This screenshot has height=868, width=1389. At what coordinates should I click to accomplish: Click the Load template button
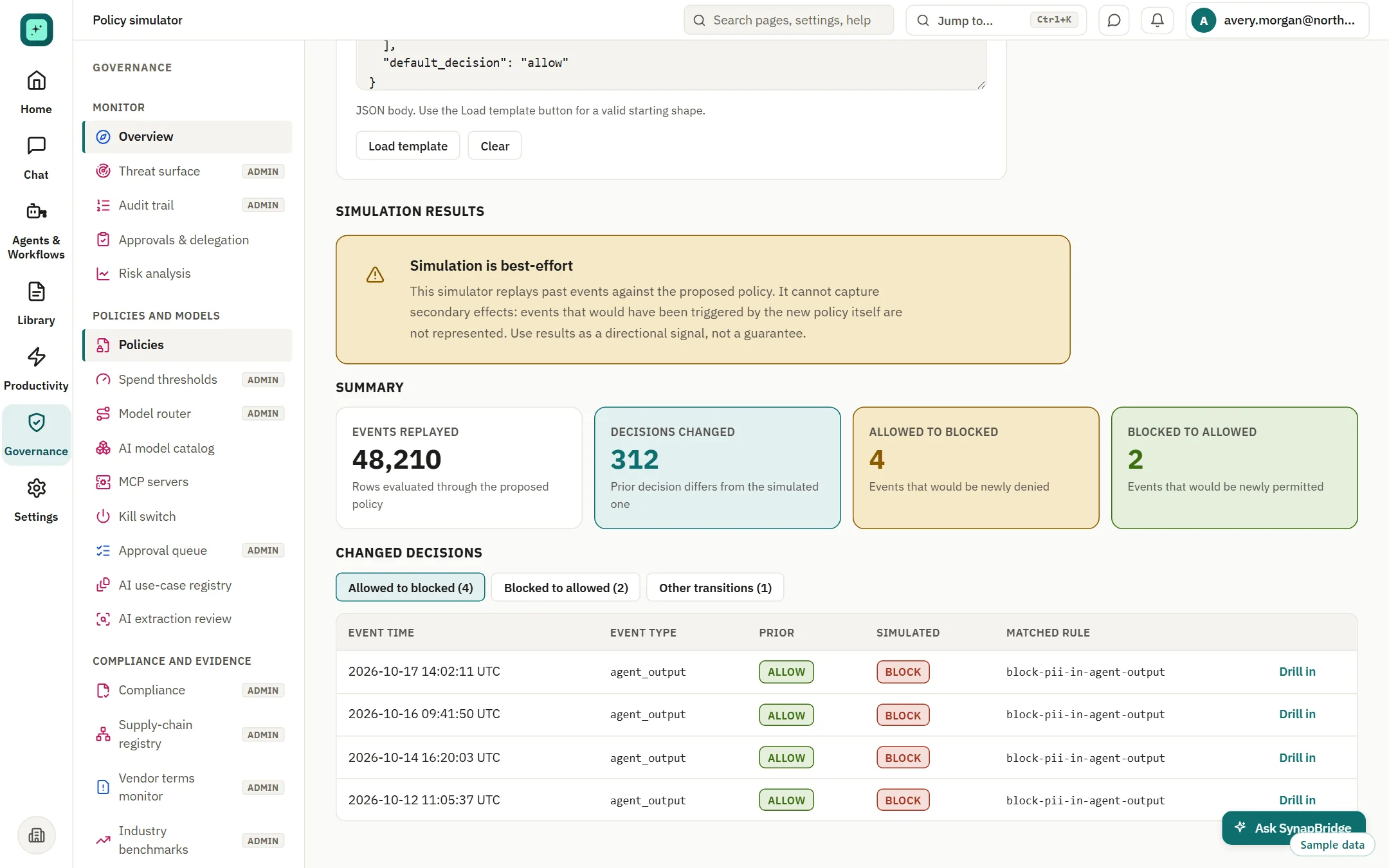click(x=408, y=146)
